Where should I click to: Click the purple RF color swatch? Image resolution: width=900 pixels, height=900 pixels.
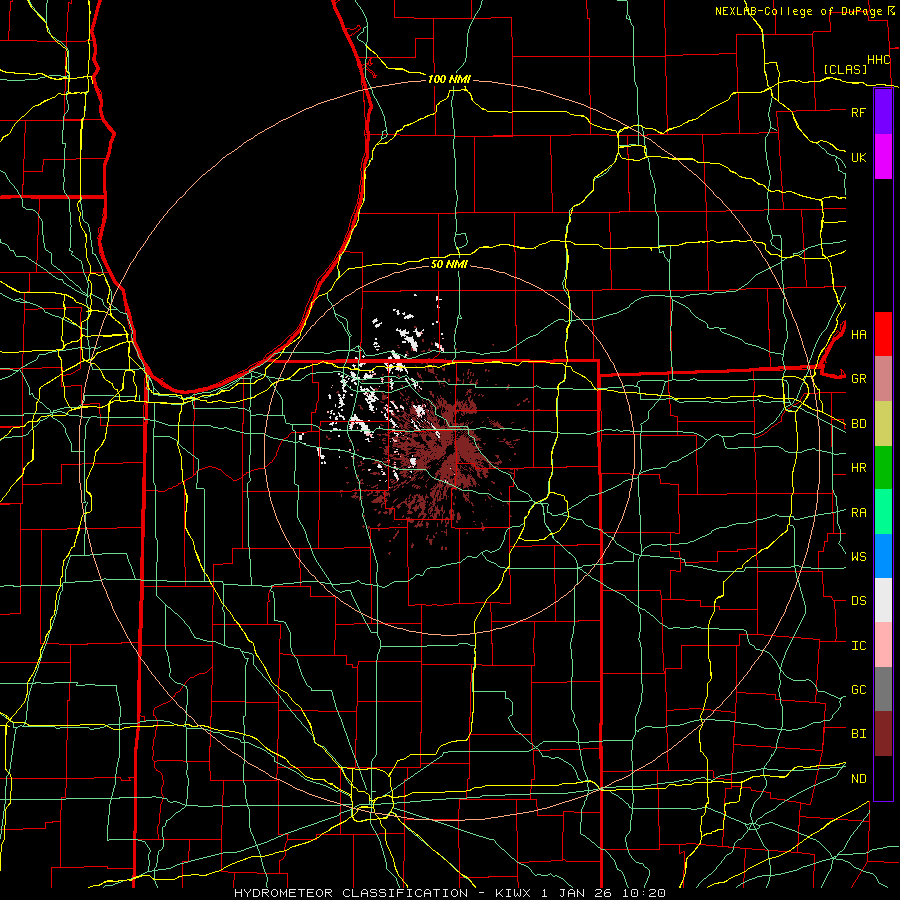click(883, 112)
